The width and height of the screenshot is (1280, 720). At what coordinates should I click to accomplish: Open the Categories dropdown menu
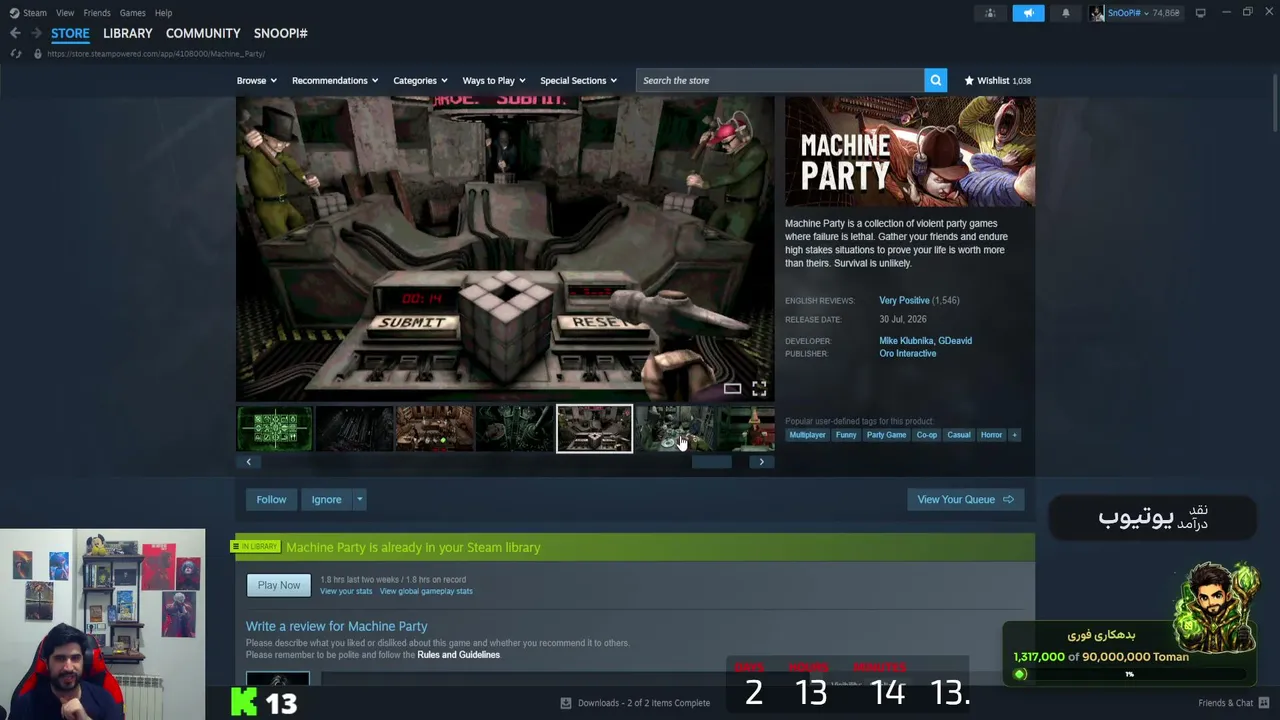point(420,80)
